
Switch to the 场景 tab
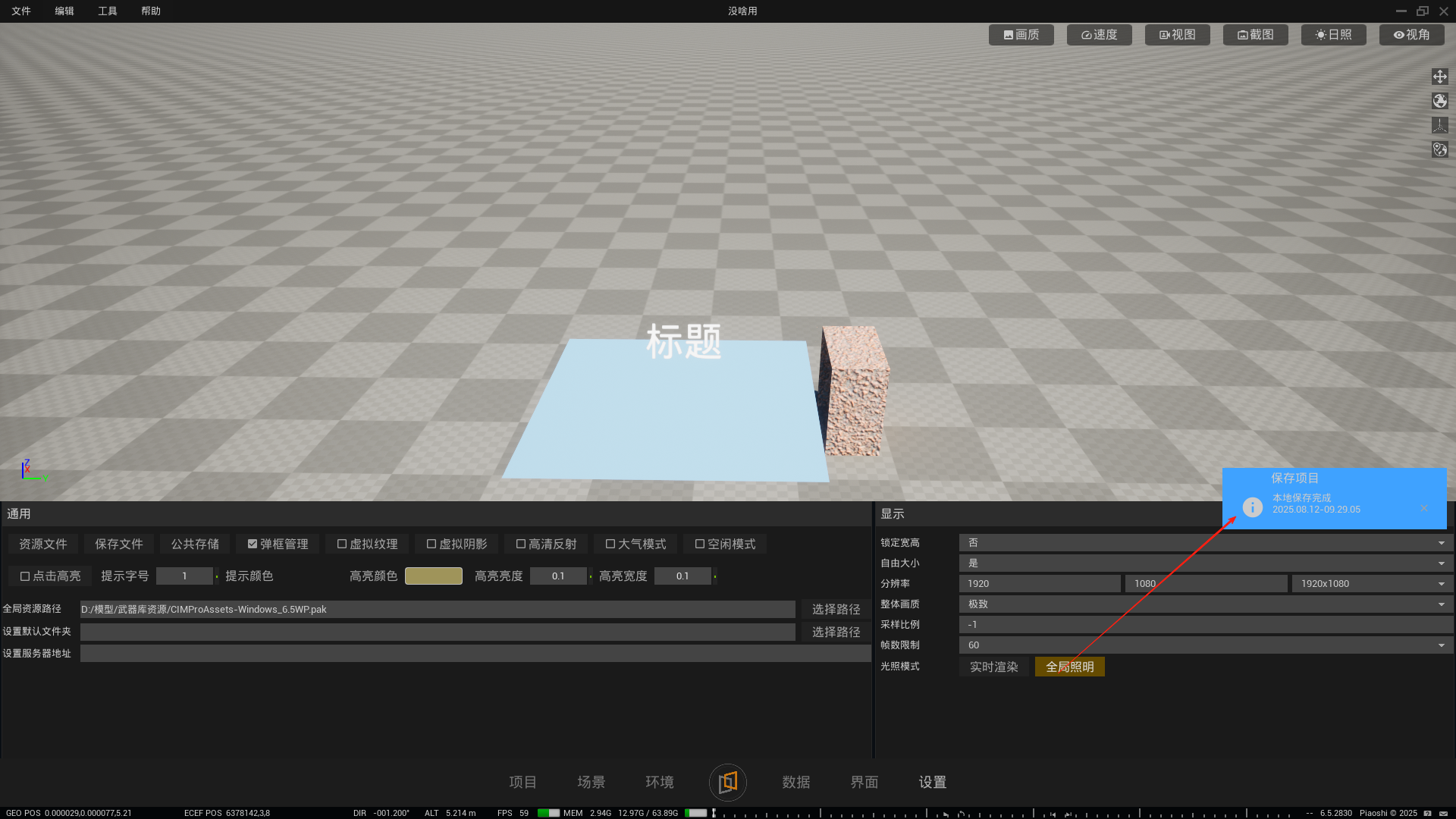[x=591, y=782]
